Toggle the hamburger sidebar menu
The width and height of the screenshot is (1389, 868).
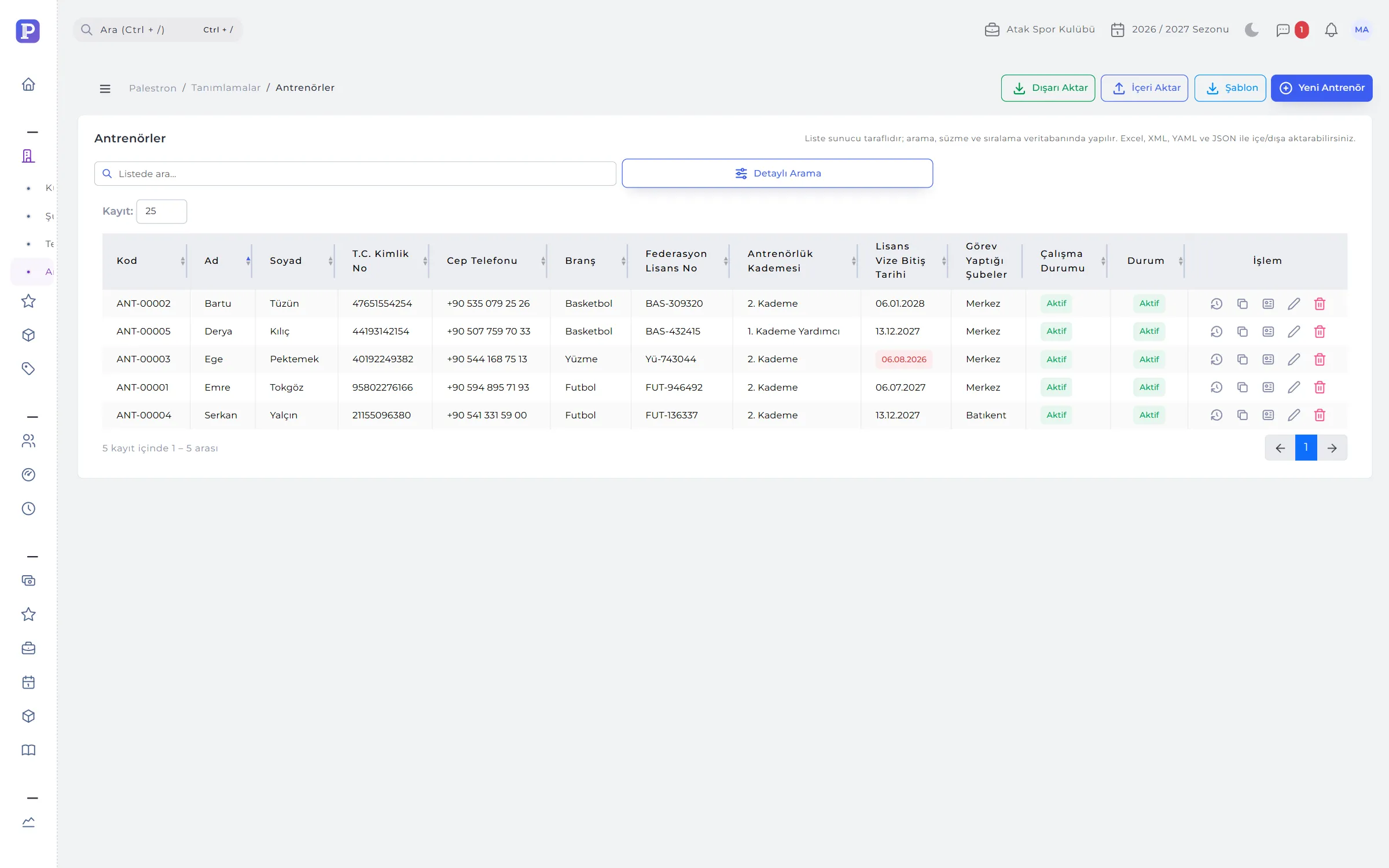pos(105,89)
